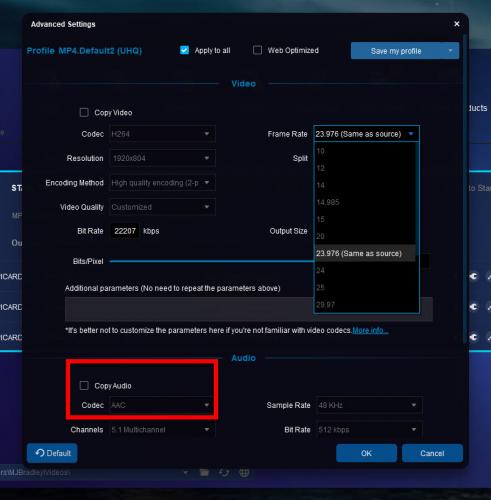Click the refresh arrows icon near folder

(x=224, y=472)
